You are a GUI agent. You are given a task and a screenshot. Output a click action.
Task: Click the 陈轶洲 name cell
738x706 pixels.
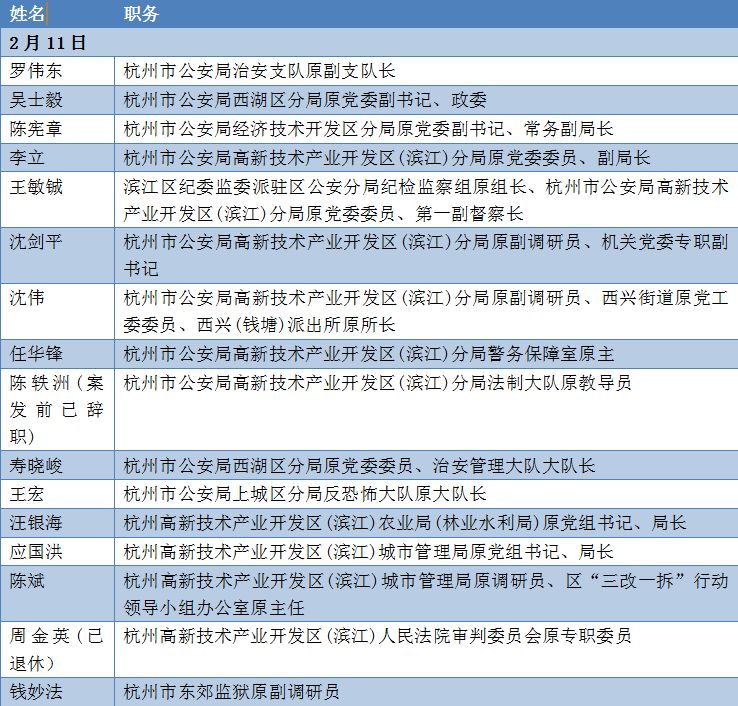click(x=56, y=409)
